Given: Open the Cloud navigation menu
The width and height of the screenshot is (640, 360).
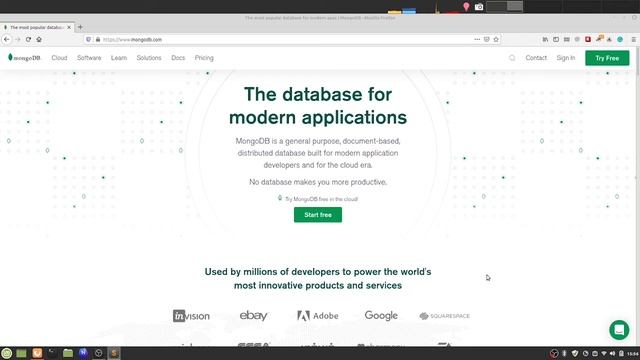Looking at the screenshot, I should (x=59, y=58).
